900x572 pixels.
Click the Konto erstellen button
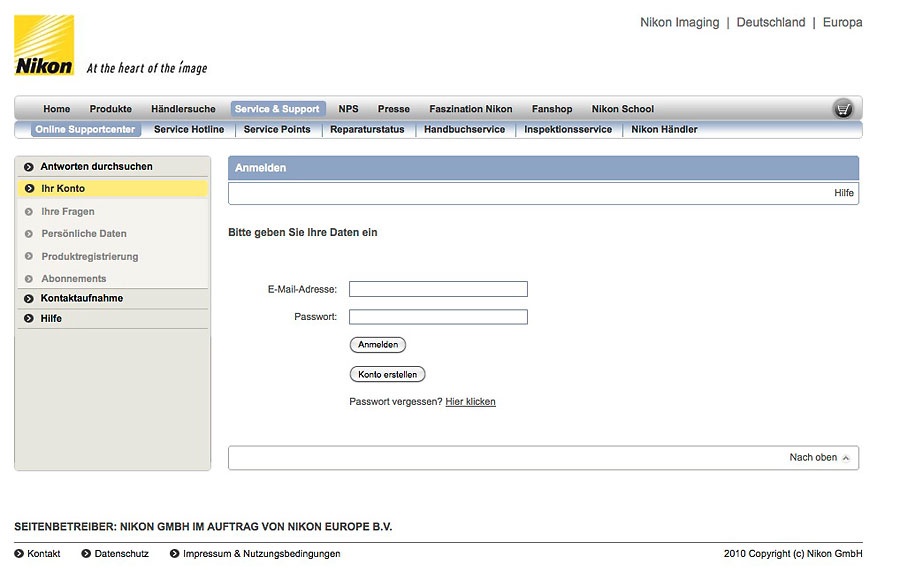387,374
